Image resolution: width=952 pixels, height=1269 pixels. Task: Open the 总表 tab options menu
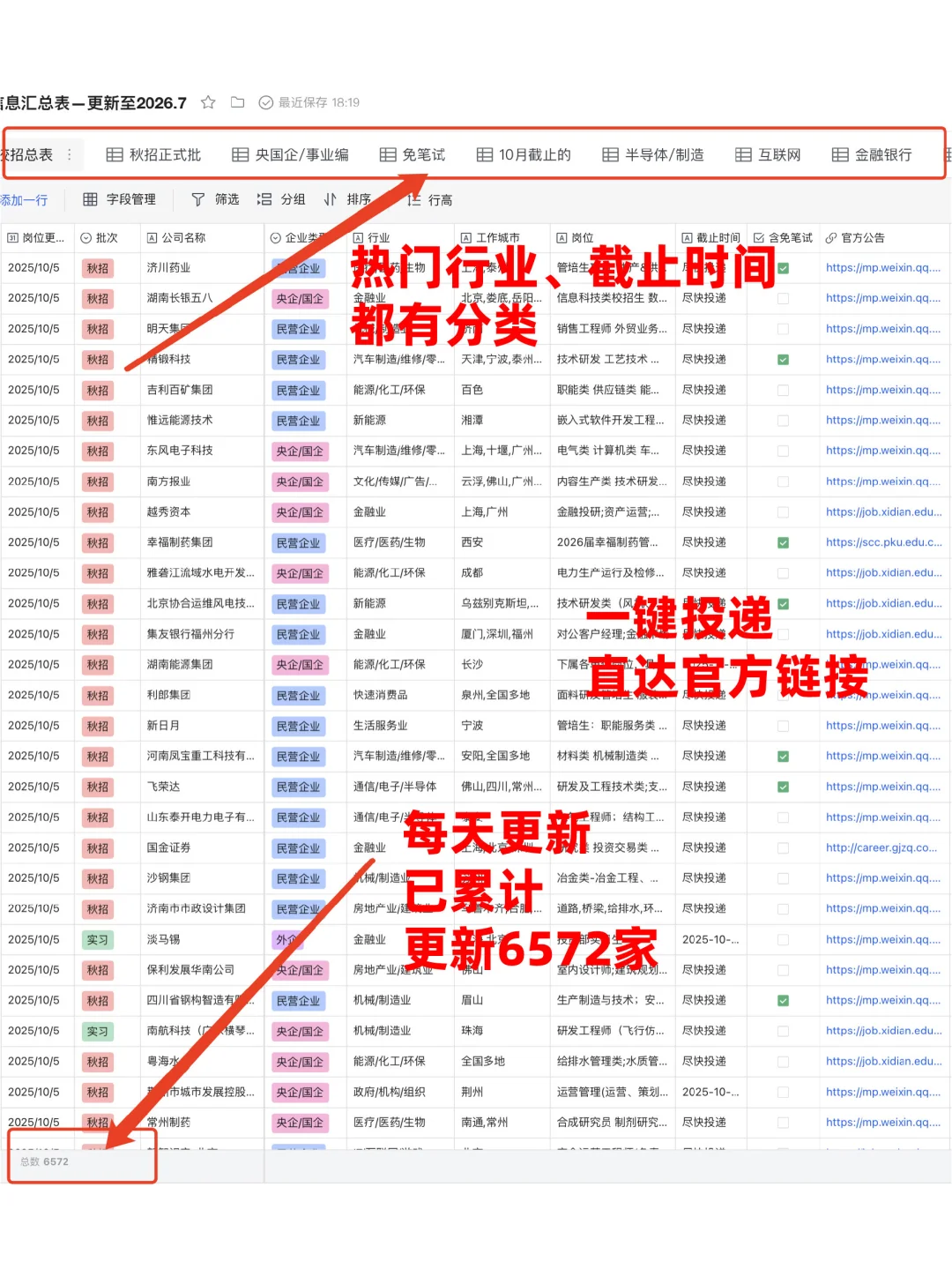point(70,154)
